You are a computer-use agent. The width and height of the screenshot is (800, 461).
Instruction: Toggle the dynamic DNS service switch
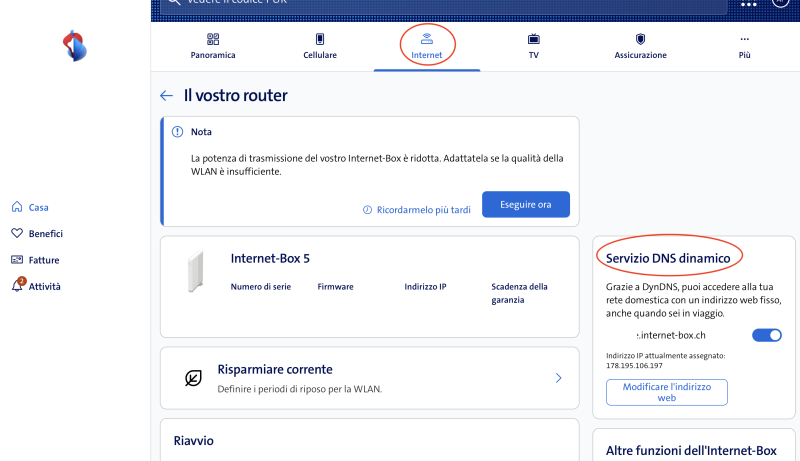[x=767, y=335]
